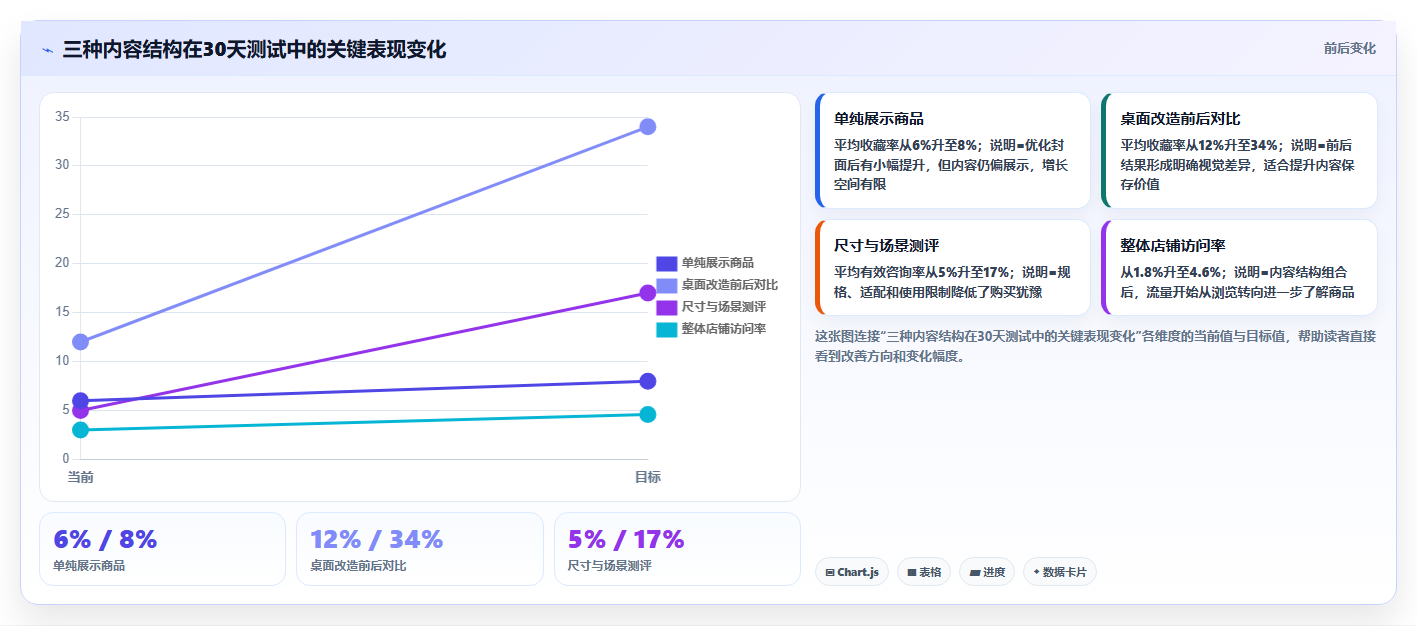Toggle the 单纯展示商品 legend color box

pyautogui.click(x=667, y=263)
